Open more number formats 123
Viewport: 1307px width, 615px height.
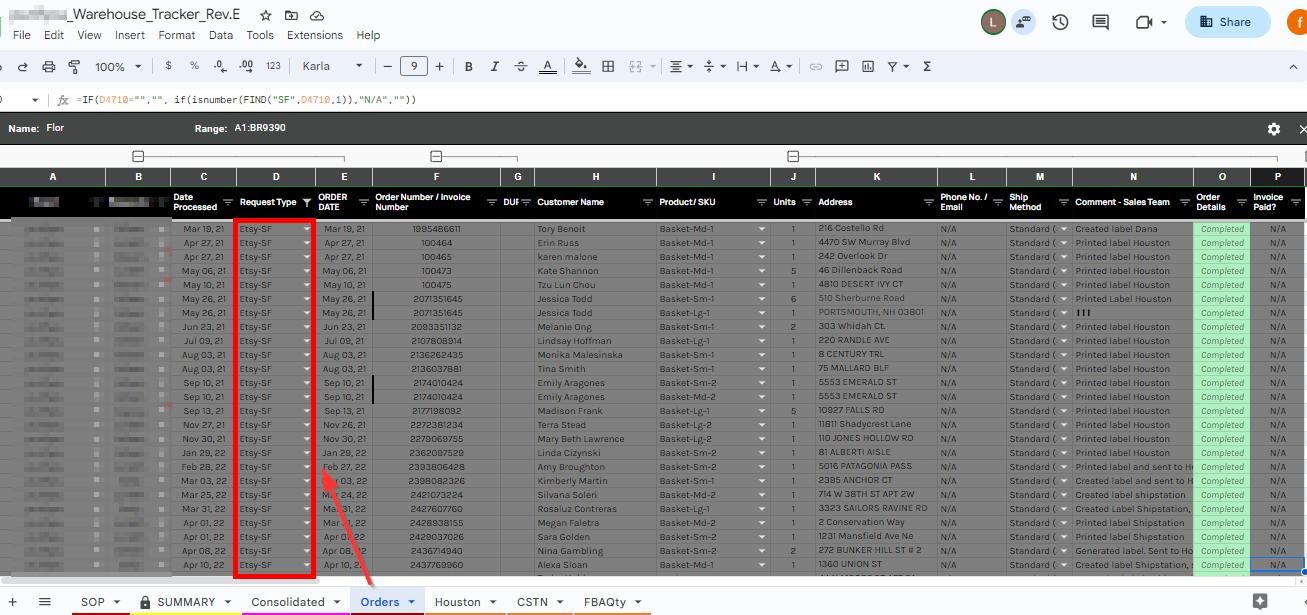[273, 66]
